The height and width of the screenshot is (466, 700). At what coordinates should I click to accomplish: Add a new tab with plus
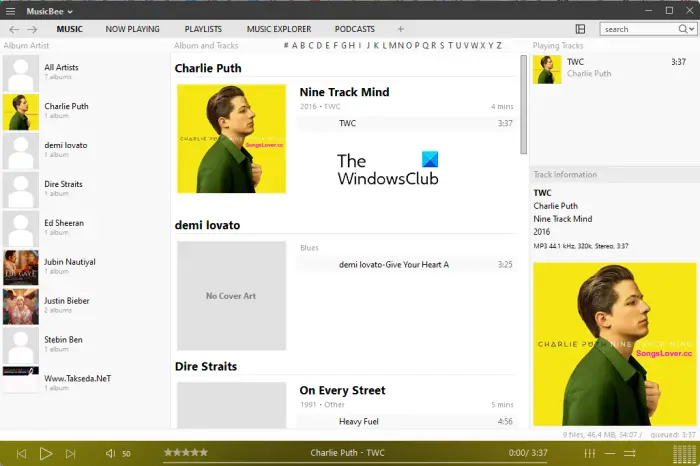(x=401, y=29)
